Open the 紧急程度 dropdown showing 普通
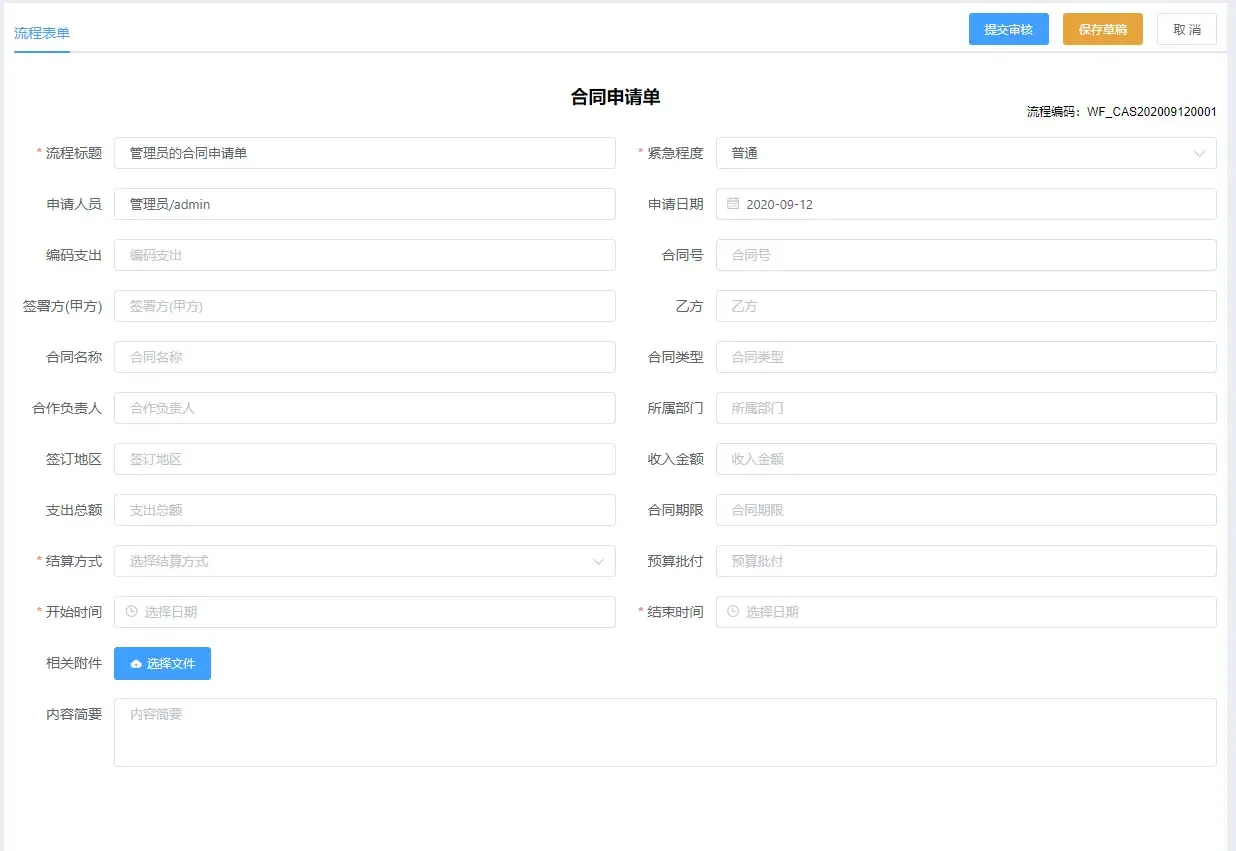Viewport: 1236px width, 851px height. (965, 153)
